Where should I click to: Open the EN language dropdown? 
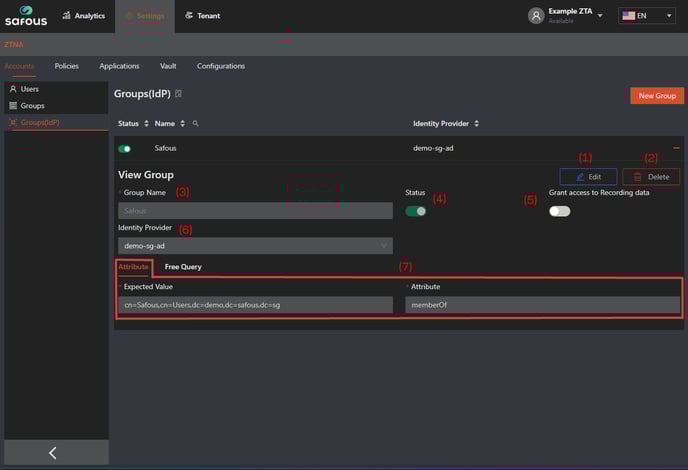[x=646, y=16]
